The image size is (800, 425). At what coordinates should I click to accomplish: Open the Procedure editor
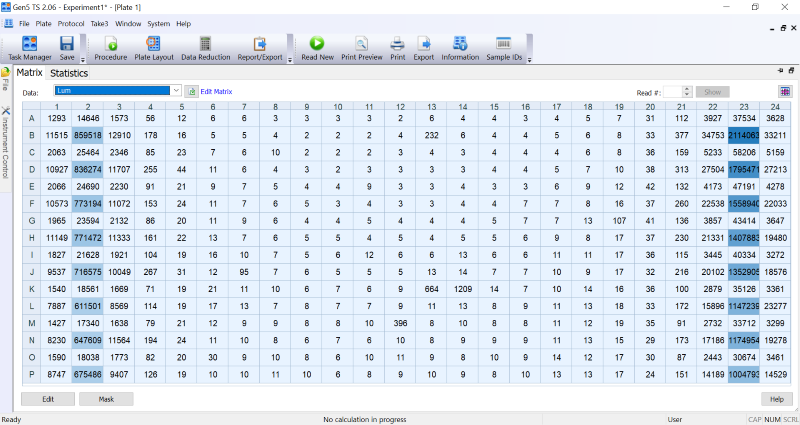tap(110, 48)
